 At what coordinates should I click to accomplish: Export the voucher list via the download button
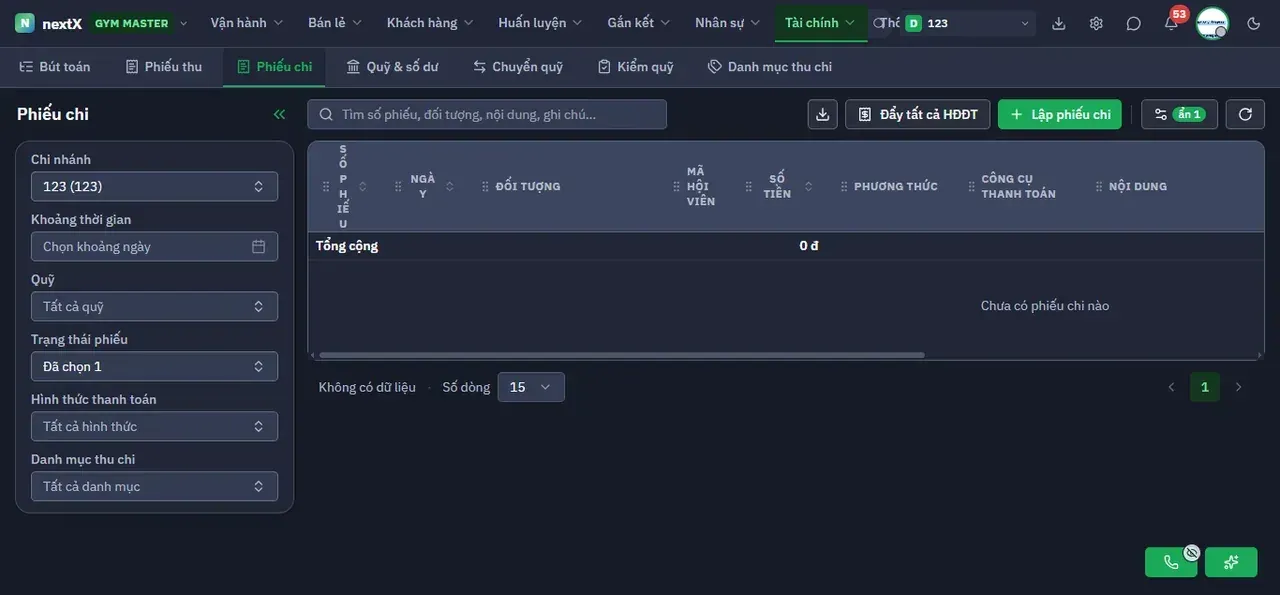[x=823, y=114]
